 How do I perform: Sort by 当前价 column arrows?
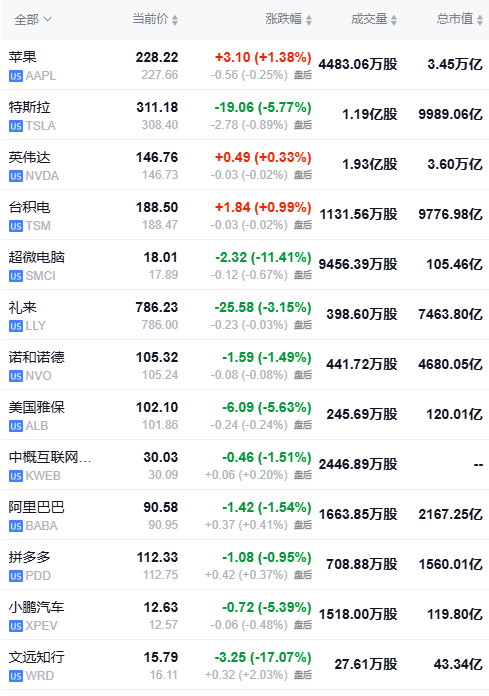point(175,20)
